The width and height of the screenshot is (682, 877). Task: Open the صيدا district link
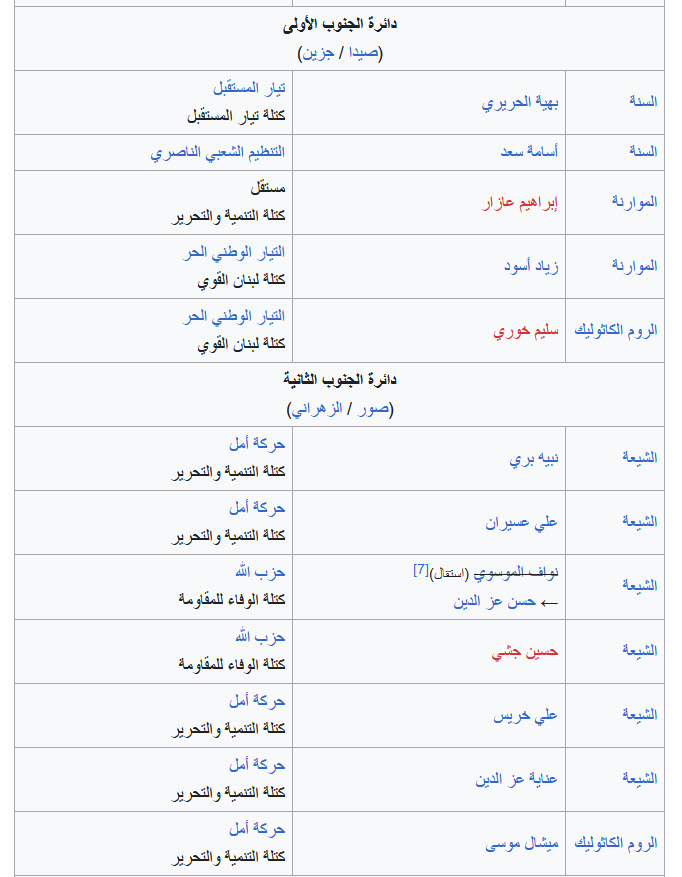tap(364, 53)
